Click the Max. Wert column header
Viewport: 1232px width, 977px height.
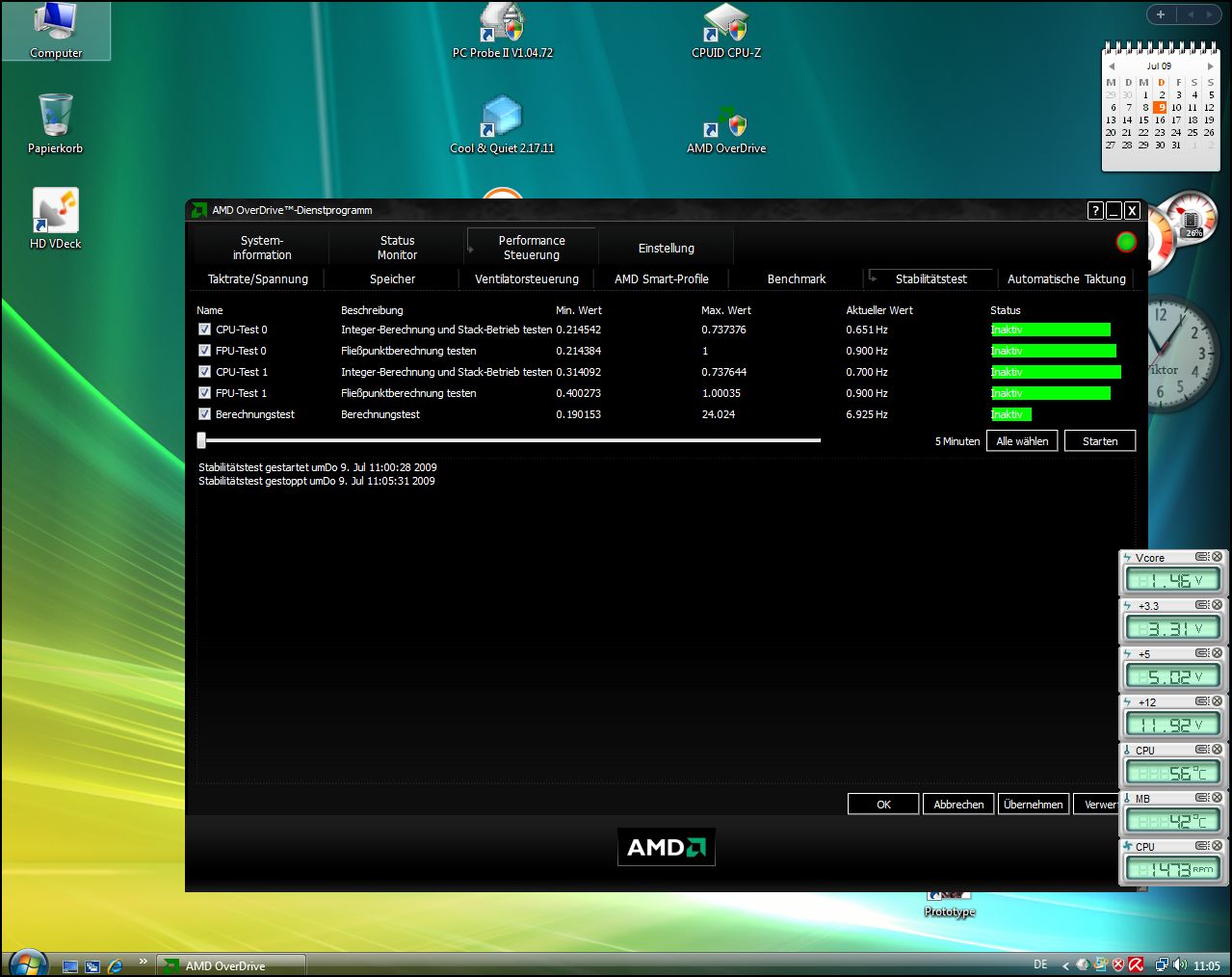pyautogui.click(x=726, y=310)
